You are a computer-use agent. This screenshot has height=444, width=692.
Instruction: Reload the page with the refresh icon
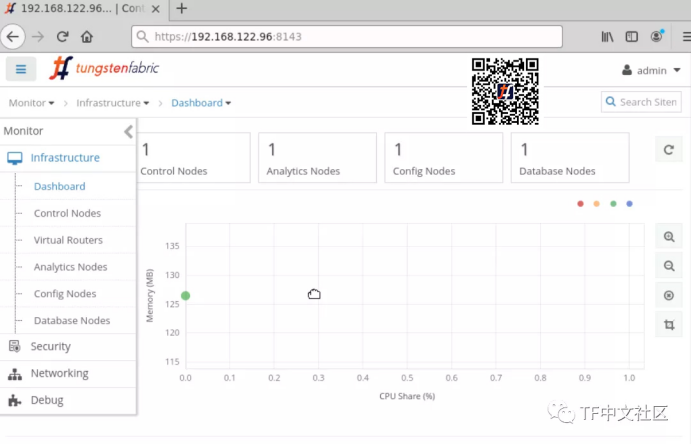pos(62,37)
